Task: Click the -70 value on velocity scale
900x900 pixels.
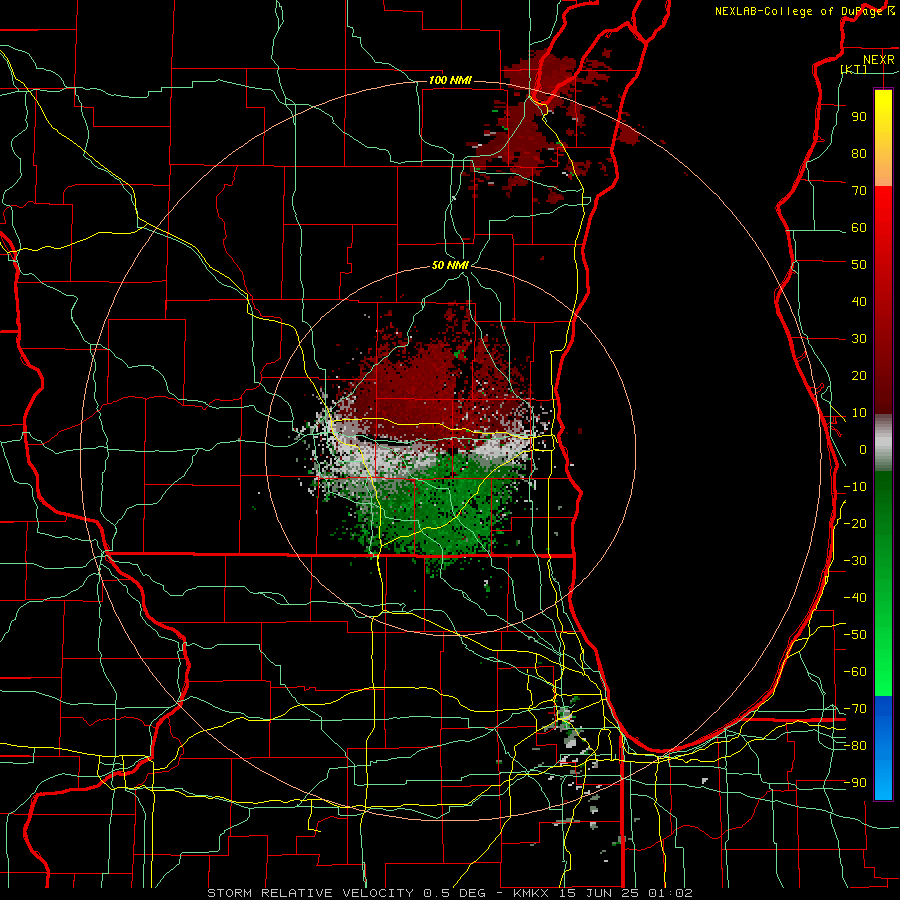Action: (x=855, y=709)
